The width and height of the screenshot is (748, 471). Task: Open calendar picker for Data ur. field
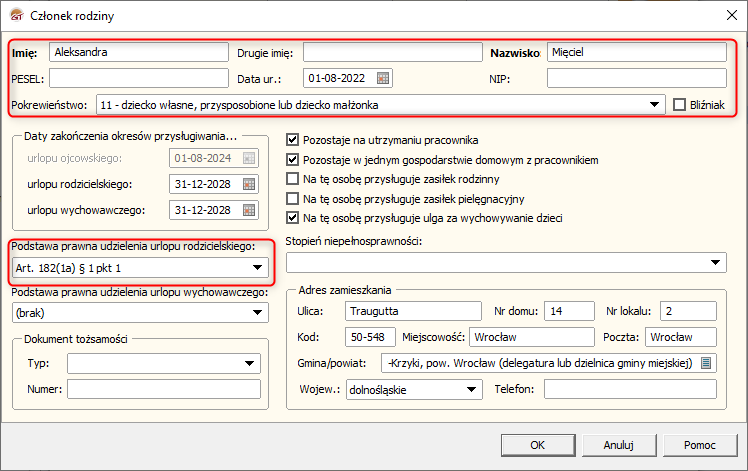click(383, 78)
